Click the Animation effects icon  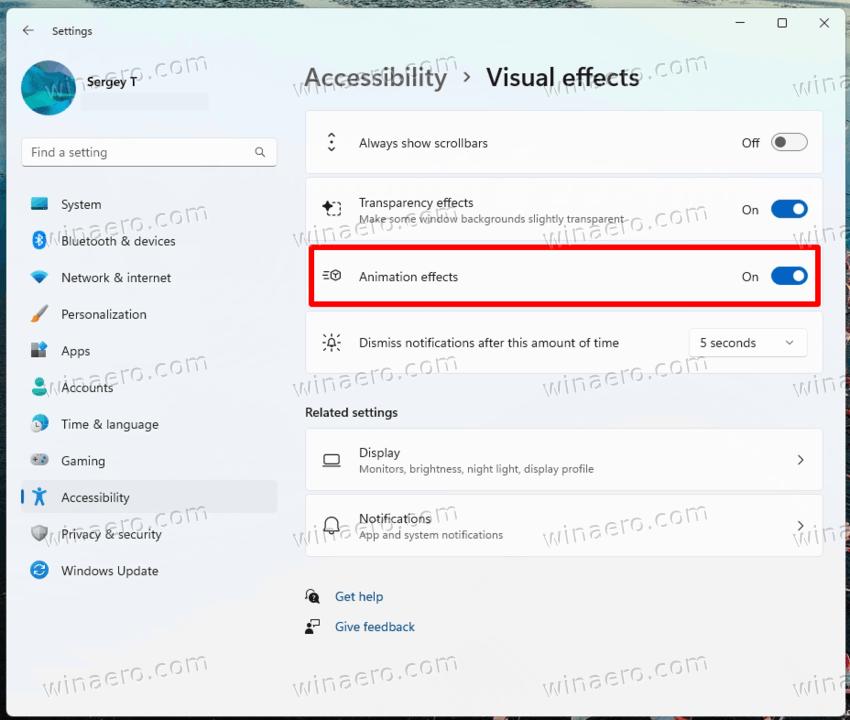[332, 276]
